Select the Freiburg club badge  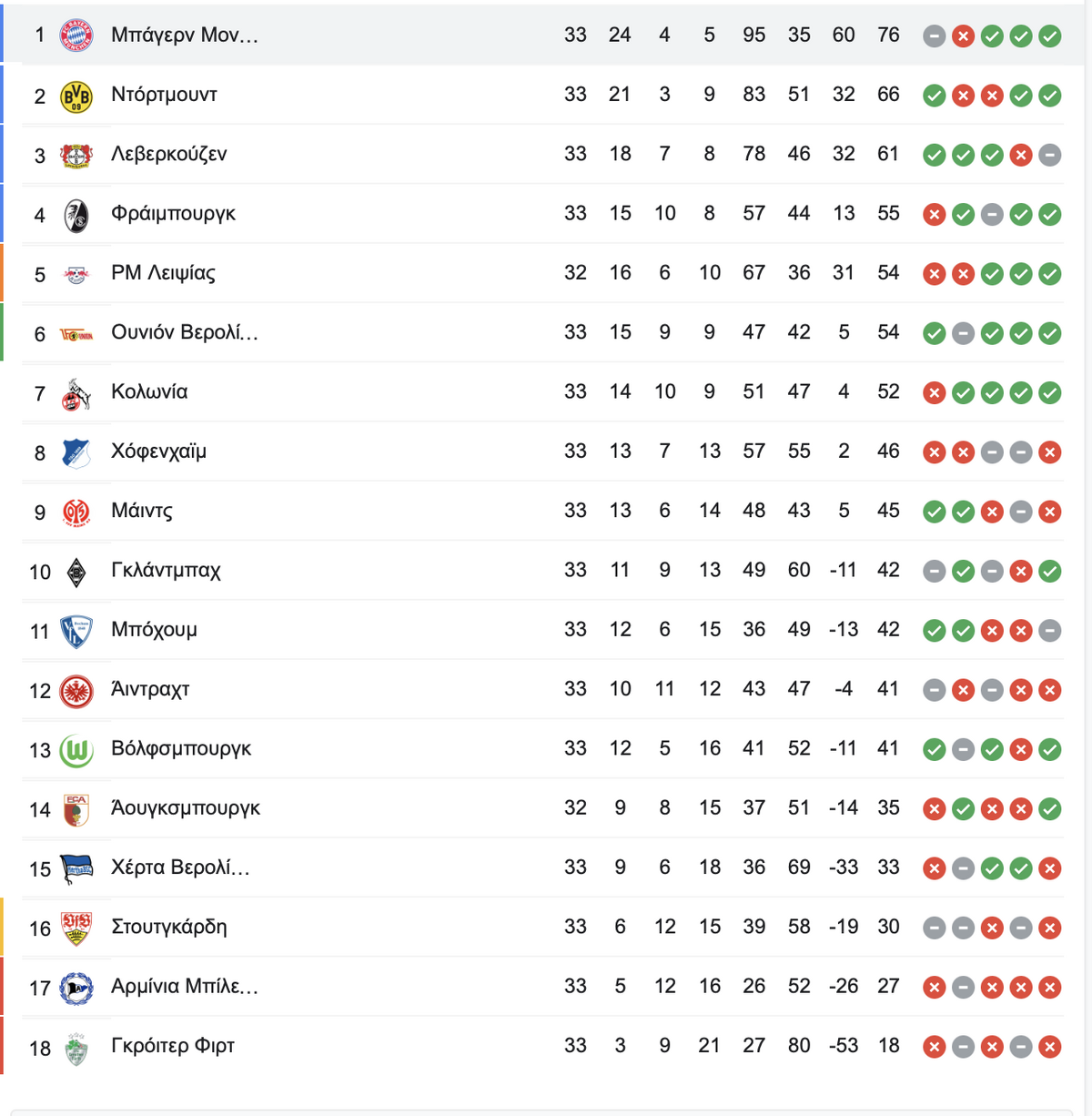(x=76, y=215)
